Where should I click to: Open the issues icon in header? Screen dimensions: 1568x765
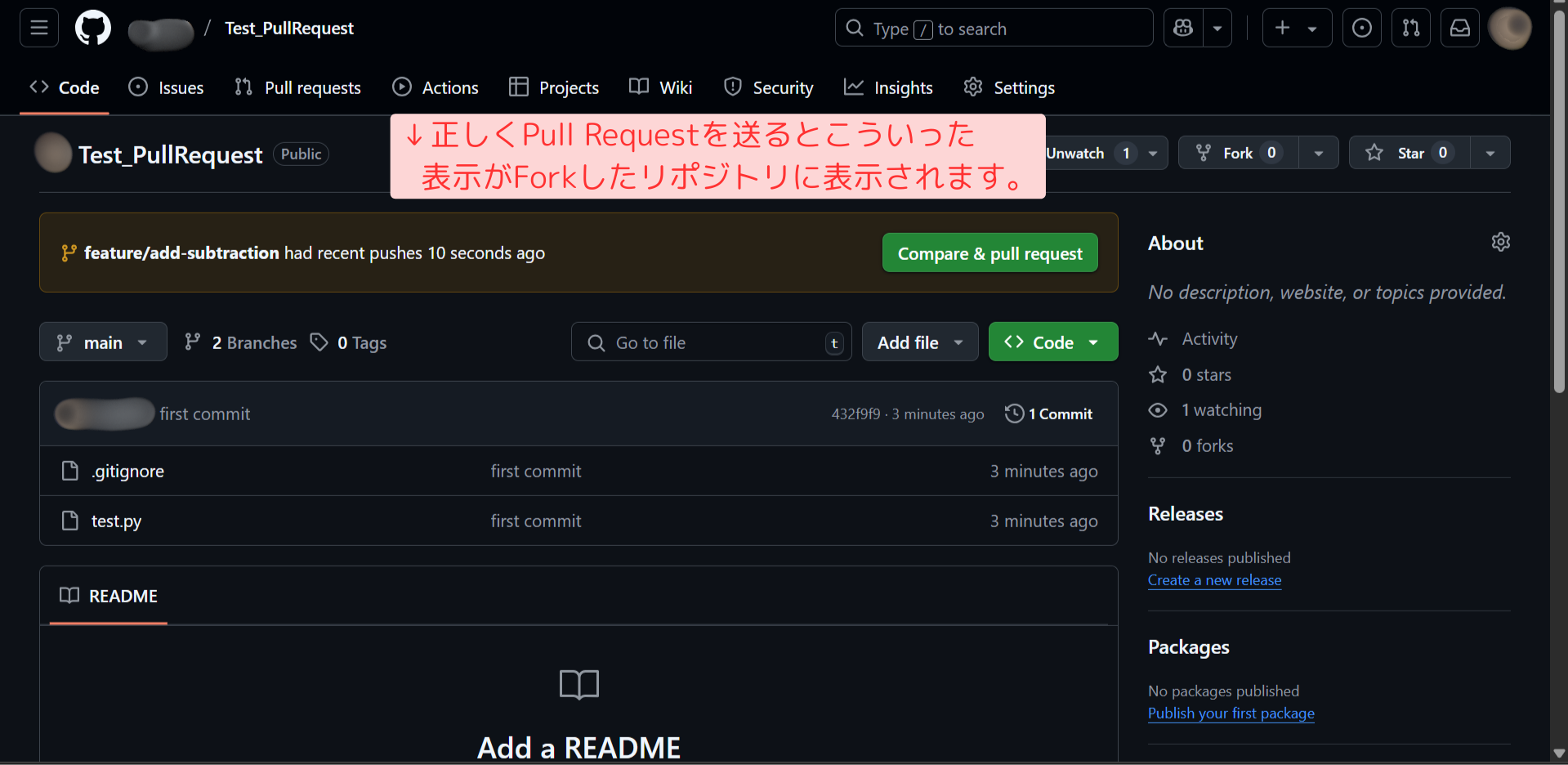coord(1361,28)
